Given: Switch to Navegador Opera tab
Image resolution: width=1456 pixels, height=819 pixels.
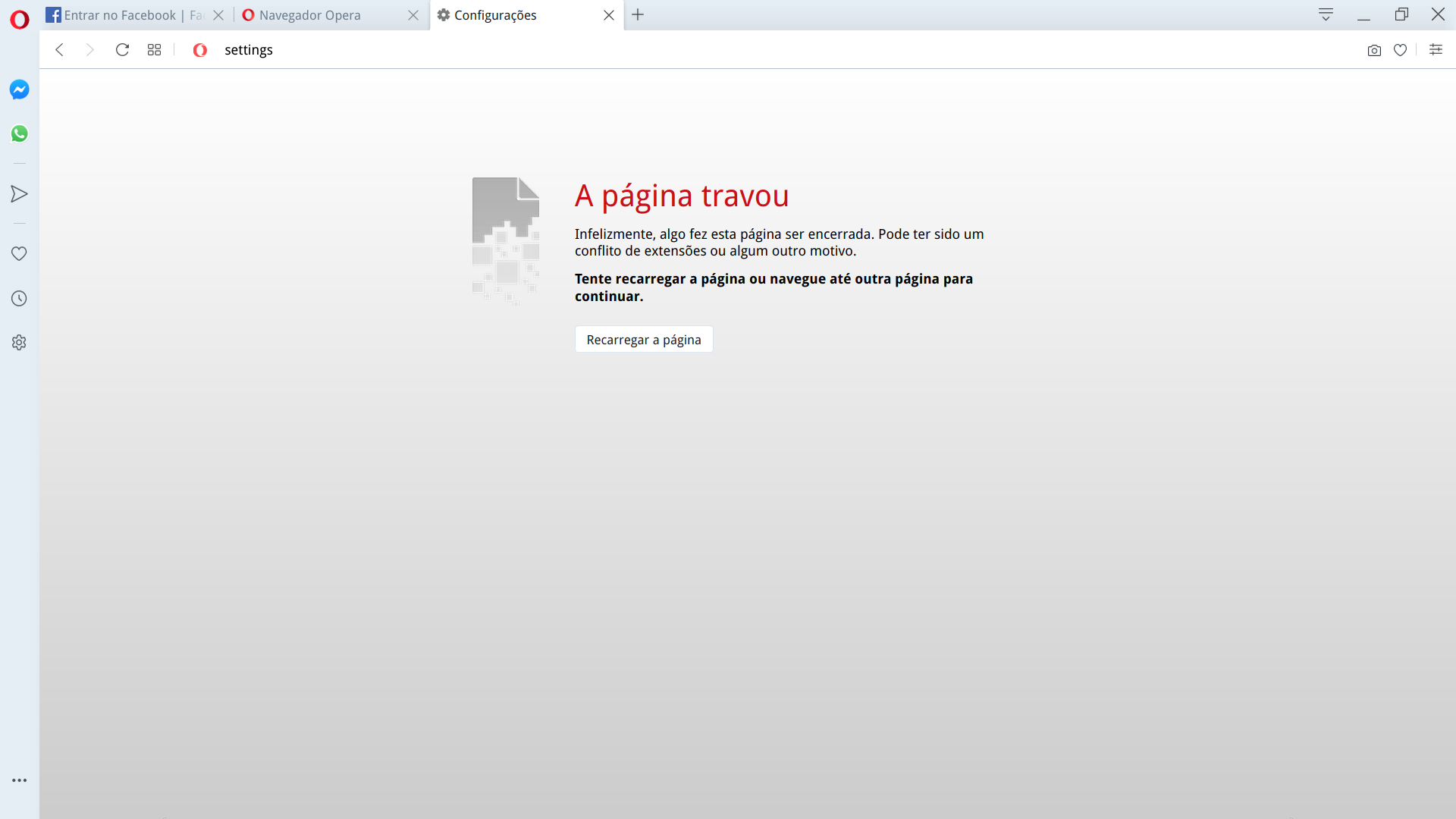Looking at the screenshot, I should [x=310, y=15].
